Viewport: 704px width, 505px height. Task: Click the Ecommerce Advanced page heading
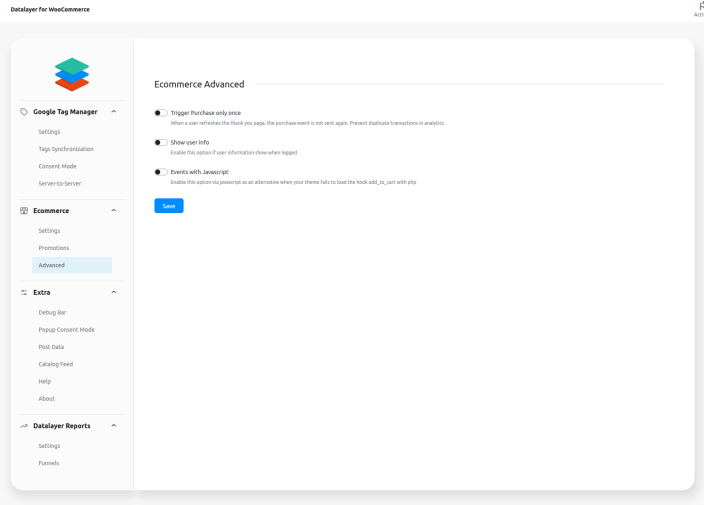[199, 84]
